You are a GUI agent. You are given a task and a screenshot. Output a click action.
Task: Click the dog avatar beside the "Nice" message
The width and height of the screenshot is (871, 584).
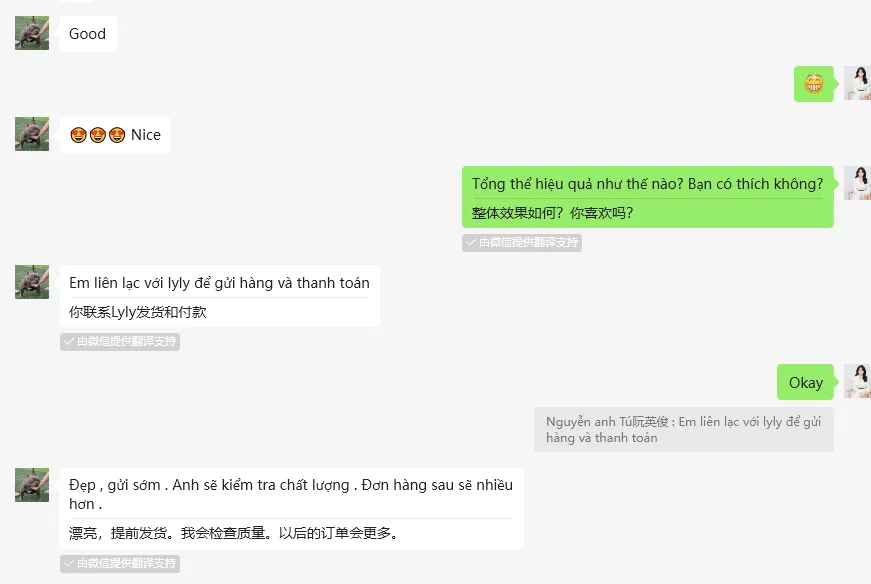(x=32, y=134)
